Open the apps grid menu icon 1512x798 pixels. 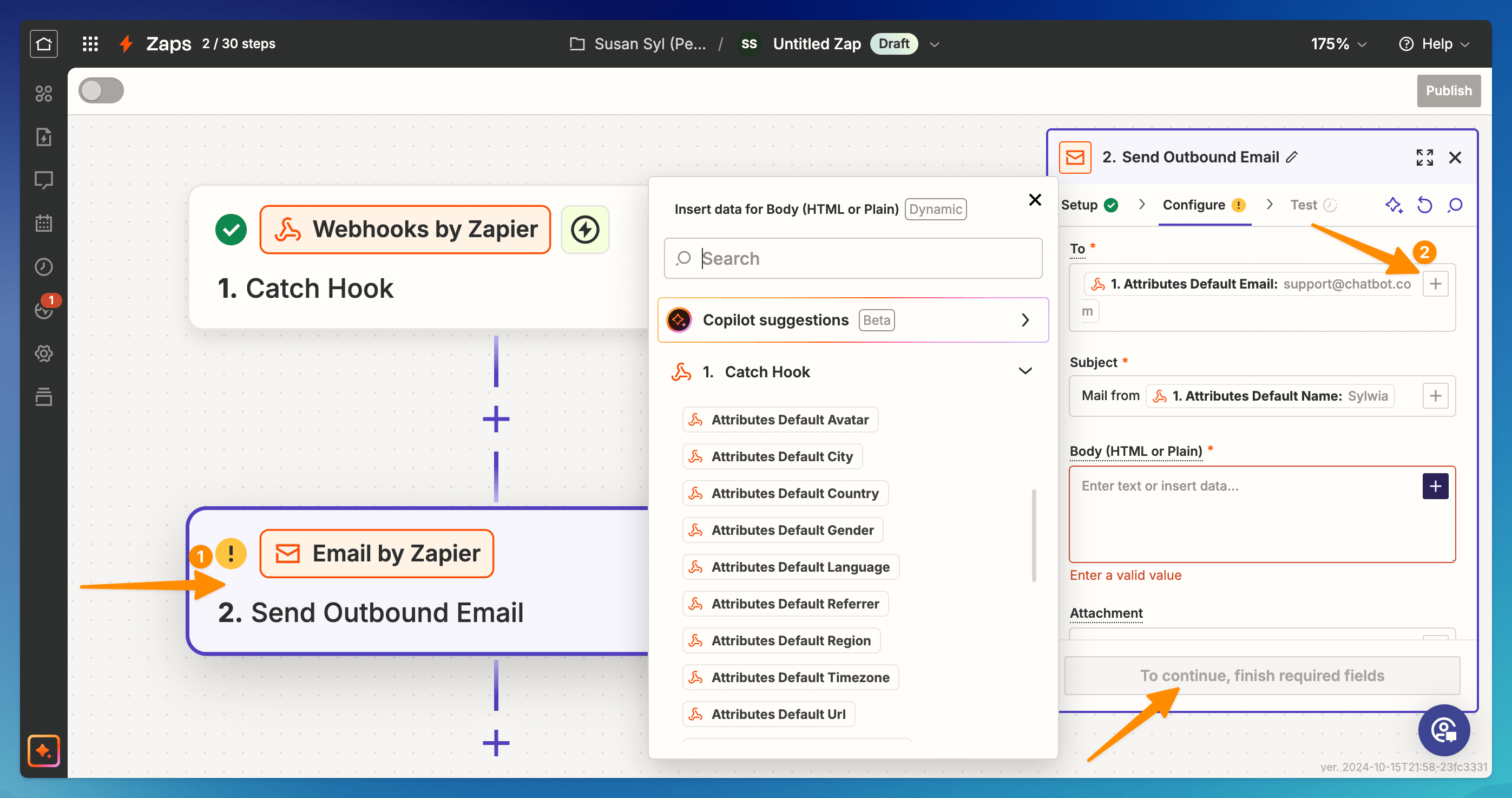pos(90,43)
